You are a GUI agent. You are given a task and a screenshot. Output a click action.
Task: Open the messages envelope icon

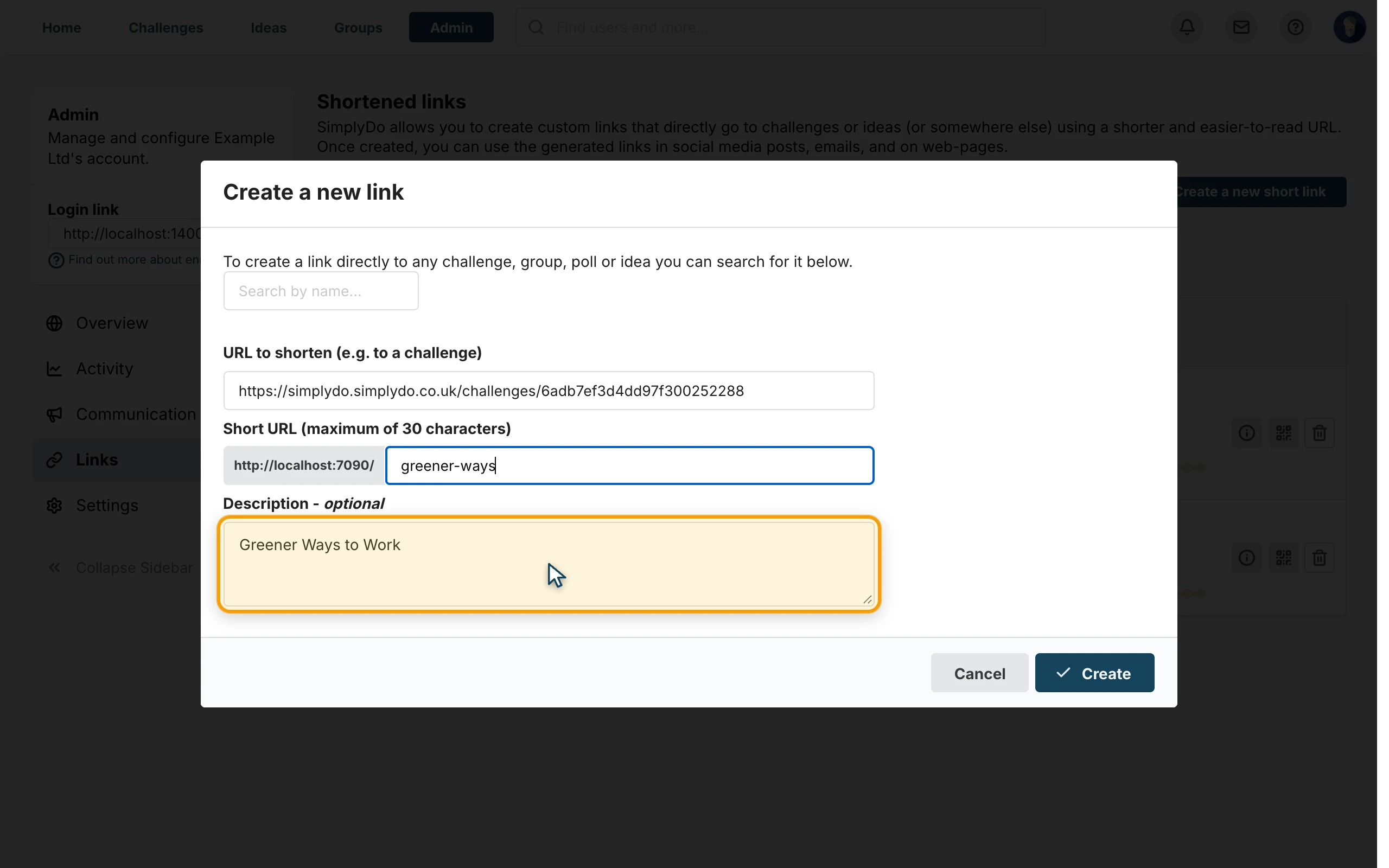(x=1241, y=27)
